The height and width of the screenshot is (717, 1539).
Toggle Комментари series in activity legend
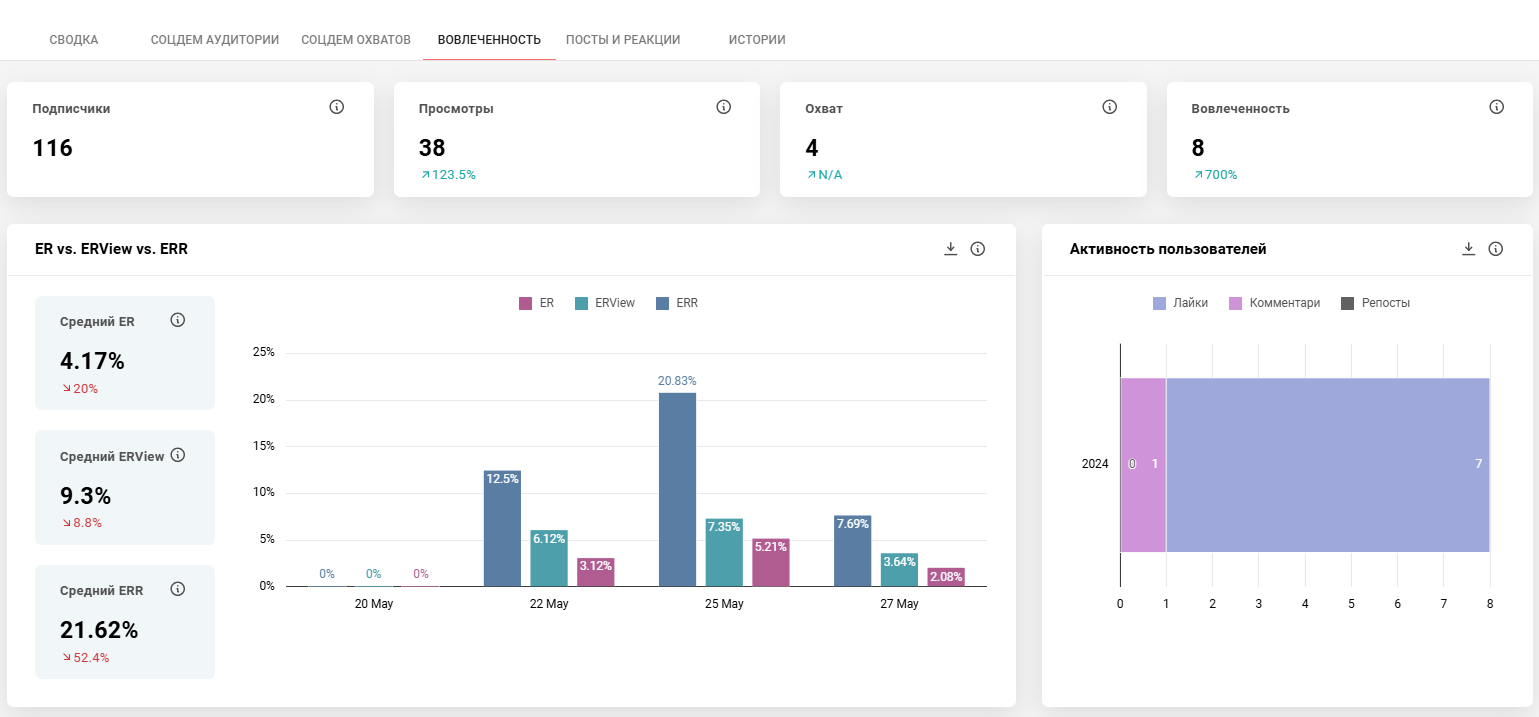coord(1274,303)
